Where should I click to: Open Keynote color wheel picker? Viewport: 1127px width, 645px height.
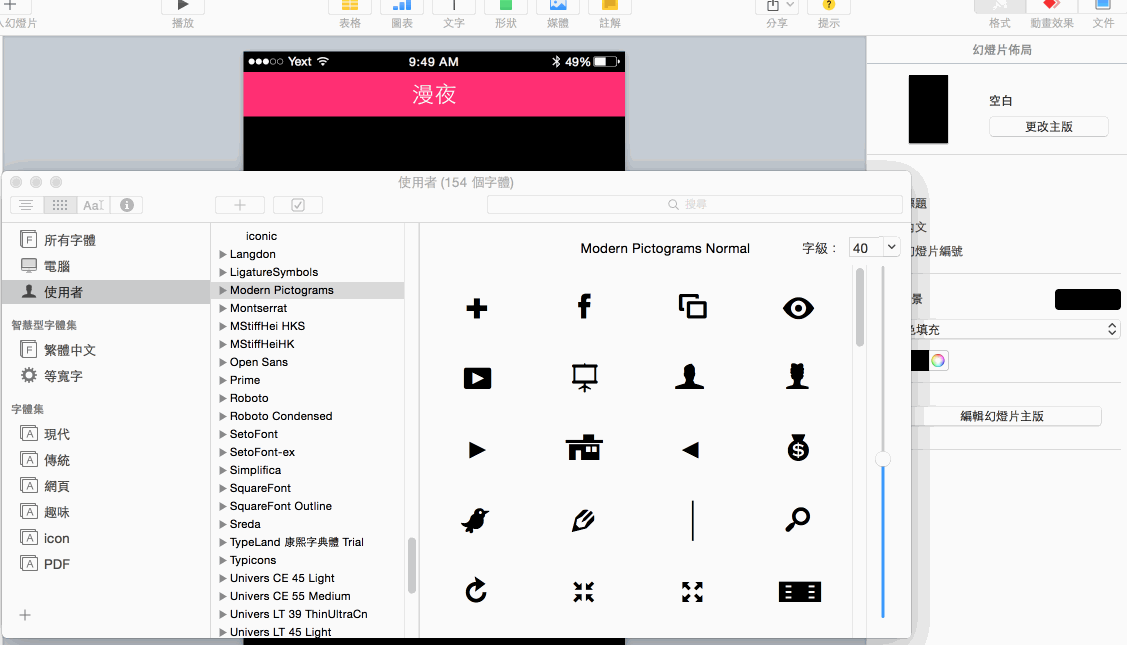938,360
